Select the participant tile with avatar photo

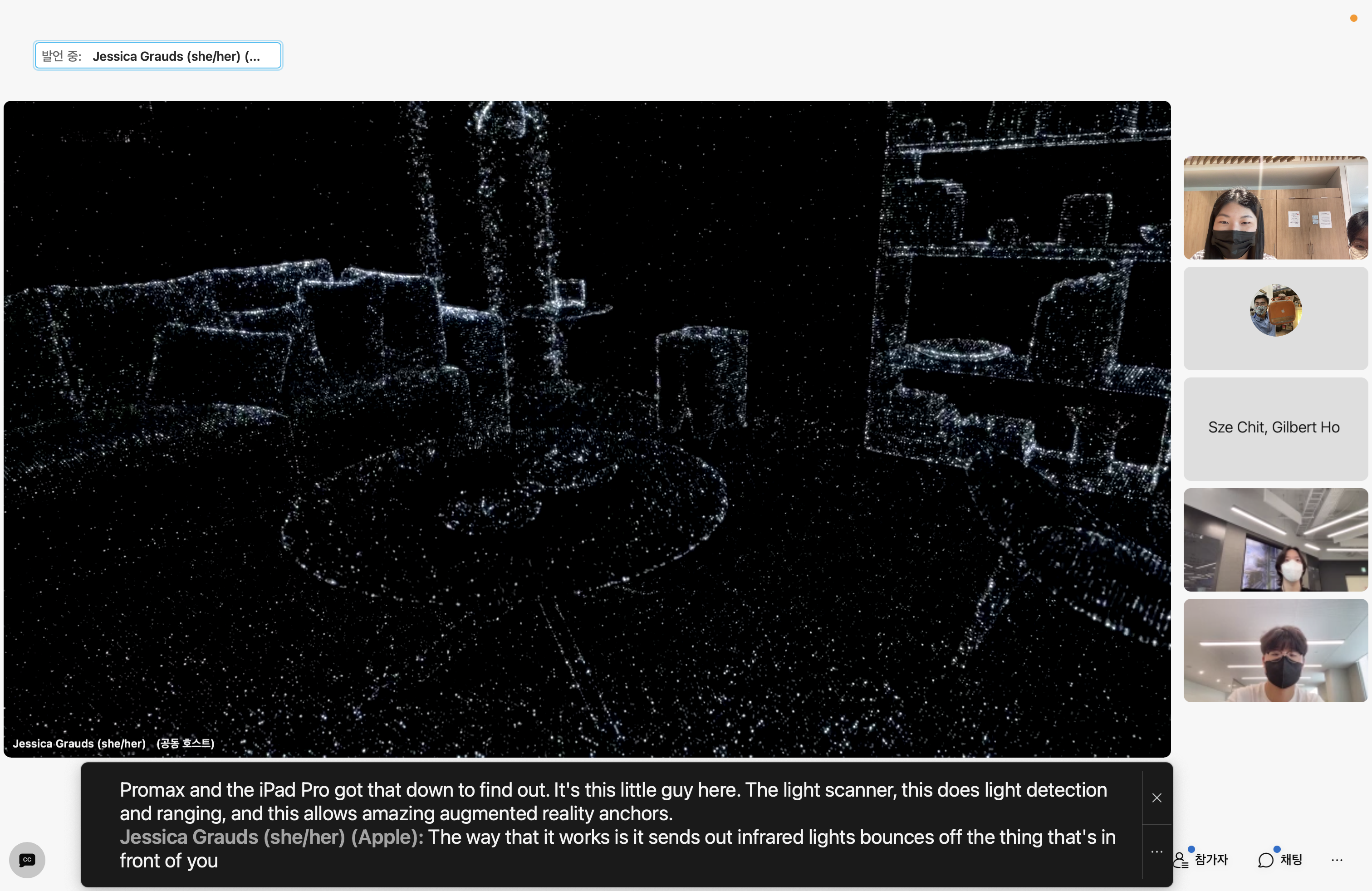click(1275, 318)
